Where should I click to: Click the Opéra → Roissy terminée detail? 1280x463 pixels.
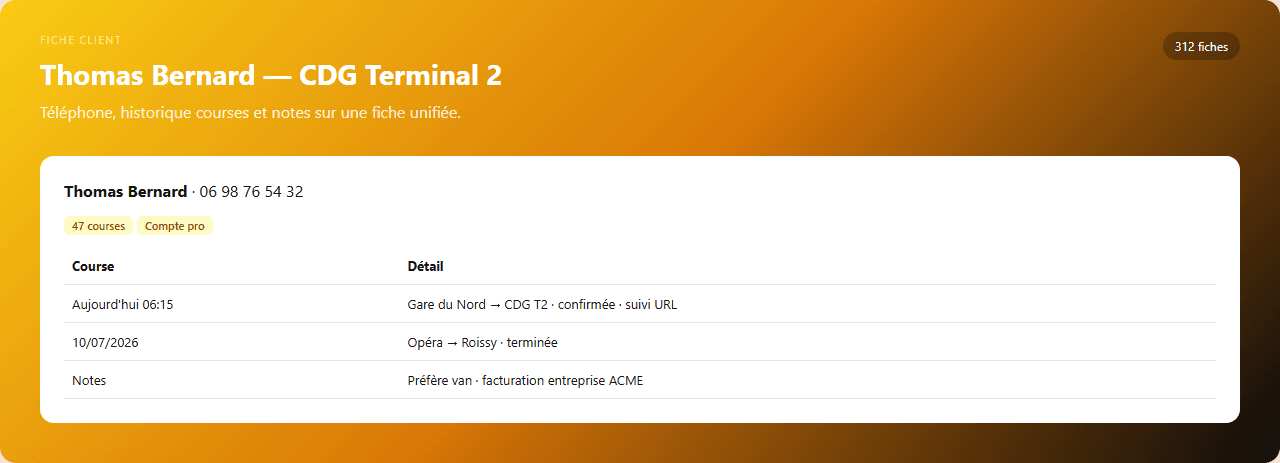483,343
